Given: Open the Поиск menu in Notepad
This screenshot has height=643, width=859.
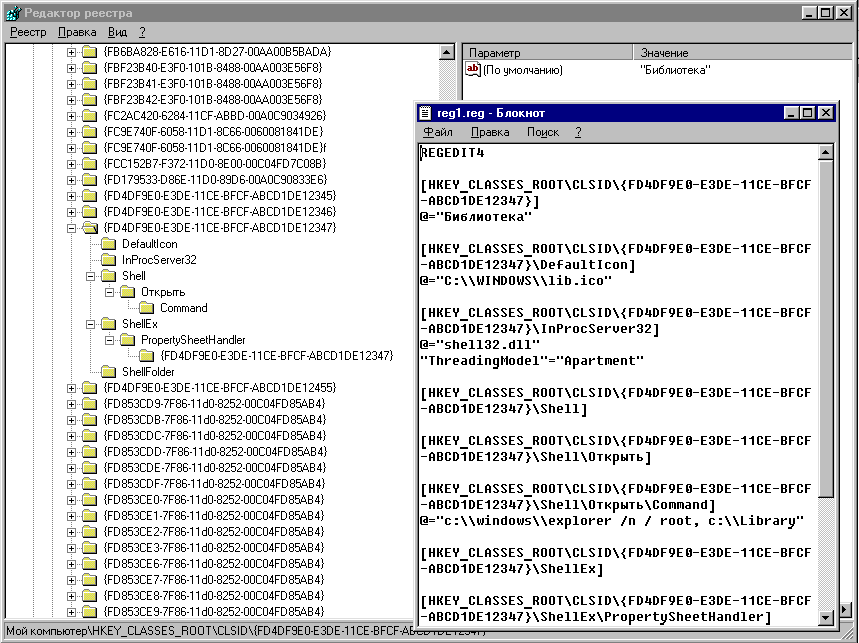Looking at the screenshot, I should click(542, 132).
